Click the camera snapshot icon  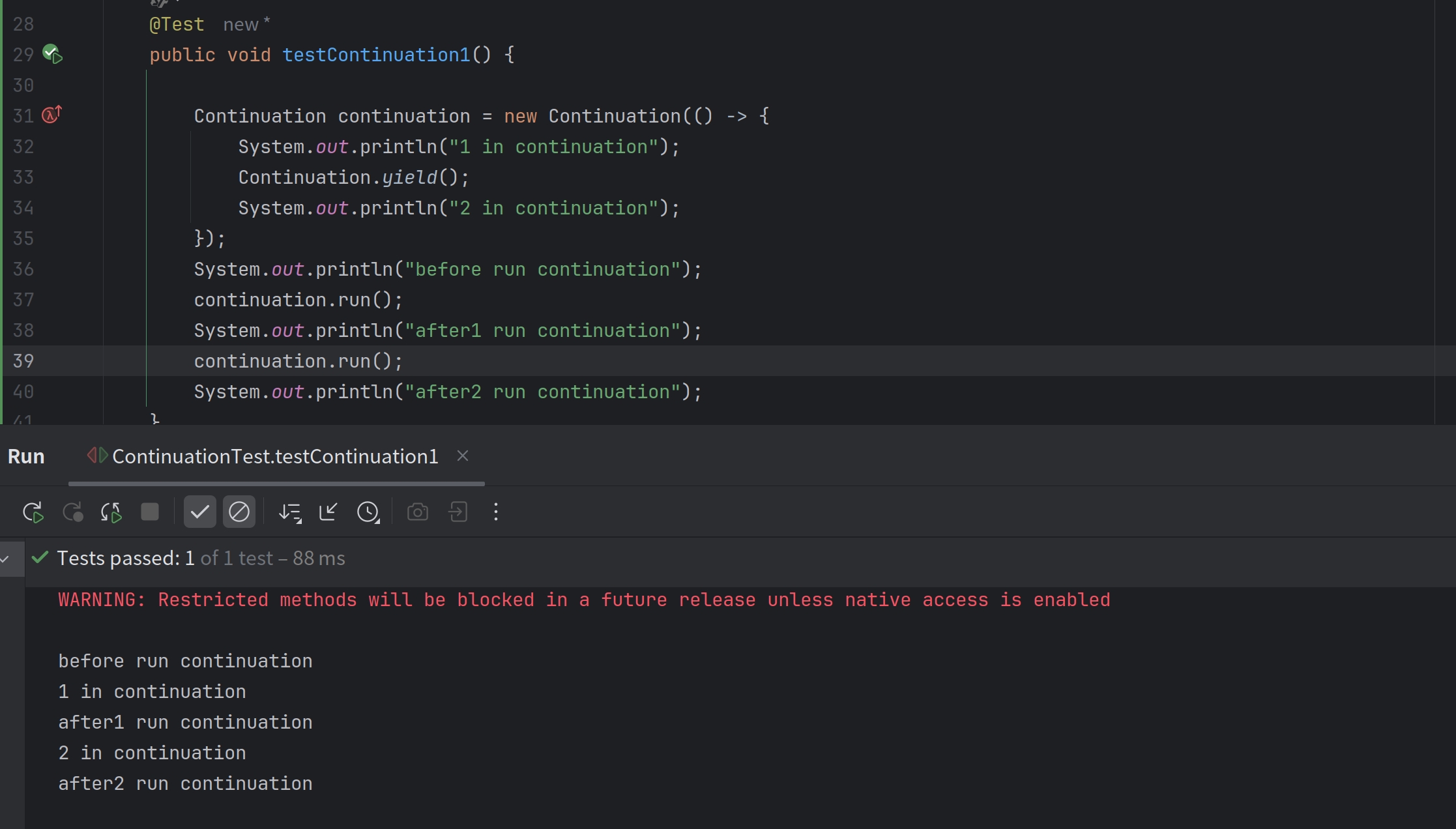pyautogui.click(x=418, y=512)
